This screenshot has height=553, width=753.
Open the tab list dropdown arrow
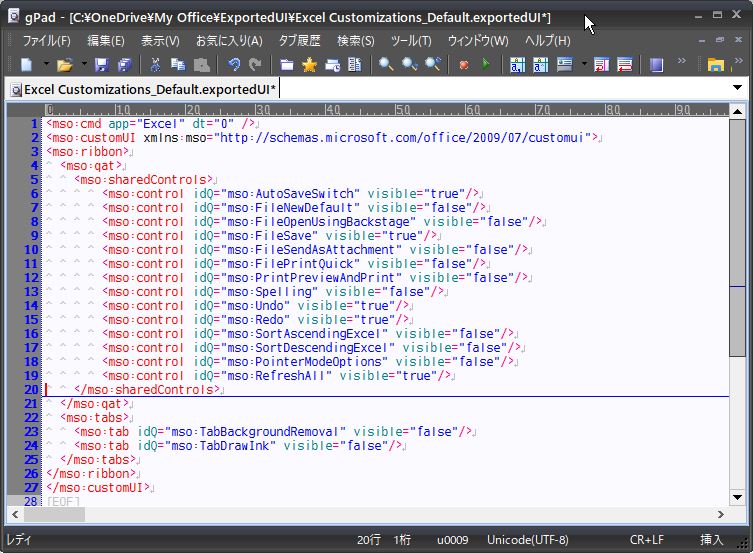click(x=737, y=88)
